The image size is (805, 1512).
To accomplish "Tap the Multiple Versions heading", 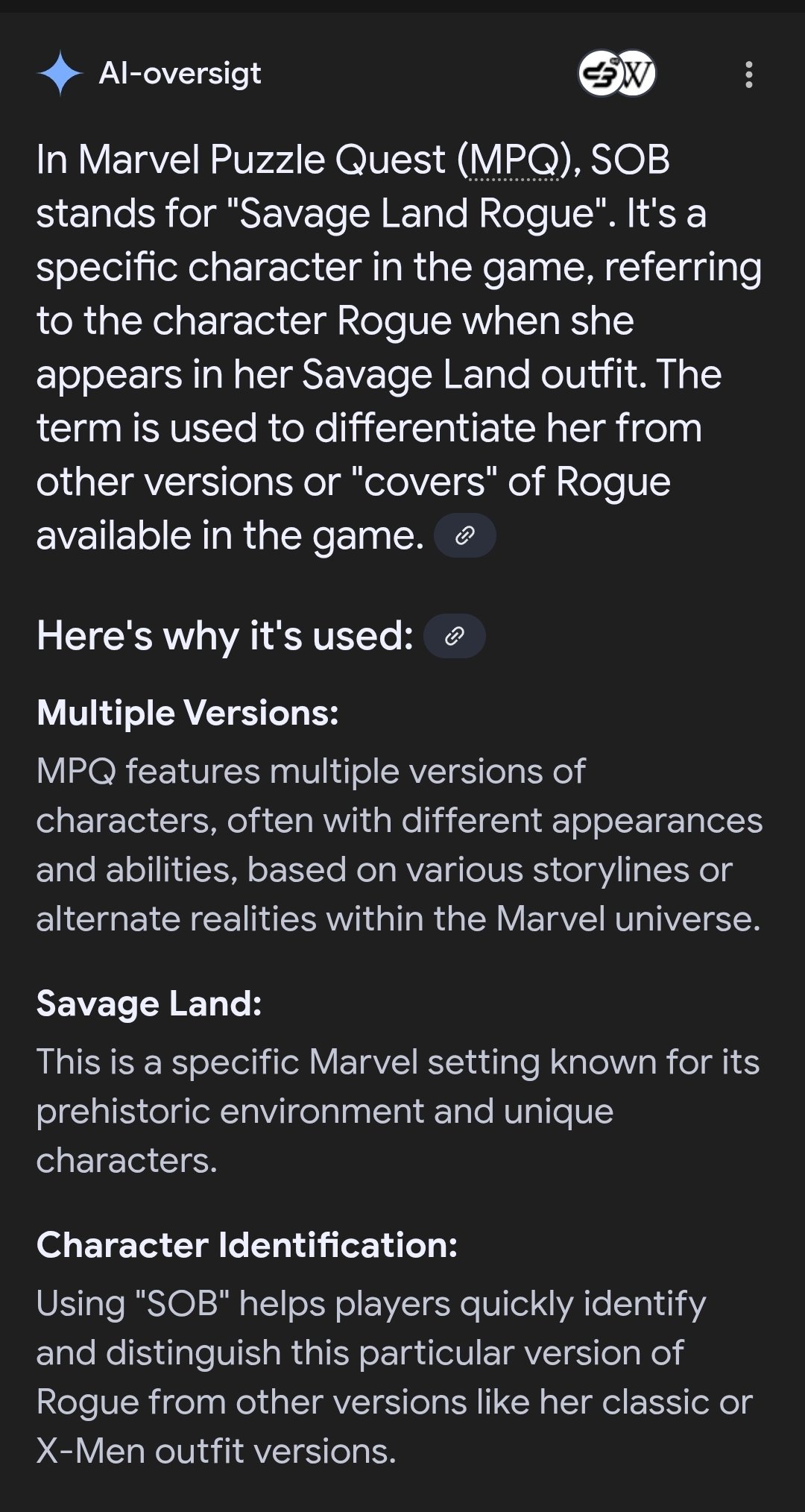I will pyautogui.click(x=187, y=714).
